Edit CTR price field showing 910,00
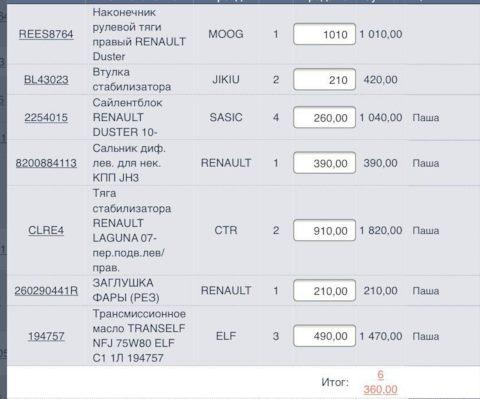The width and height of the screenshot is (480, 399). pos(324,230)
